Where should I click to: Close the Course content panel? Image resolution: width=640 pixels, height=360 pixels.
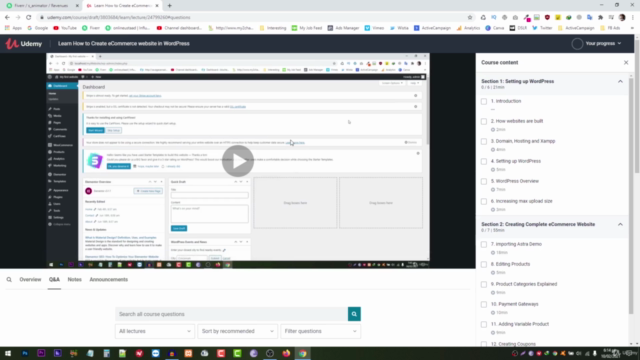(x=626, y=62)
